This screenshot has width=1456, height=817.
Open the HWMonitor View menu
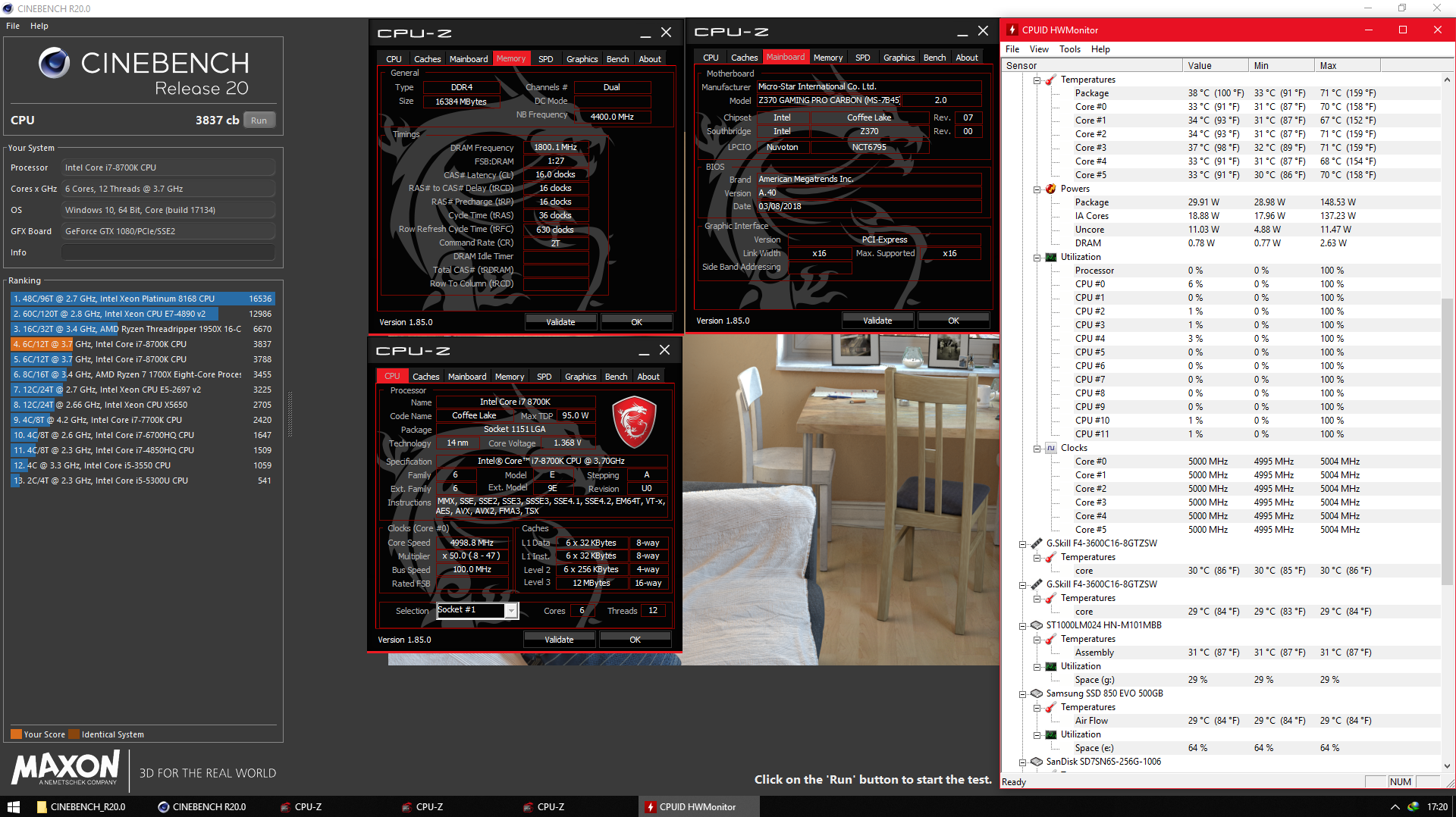pos(1039,49)
